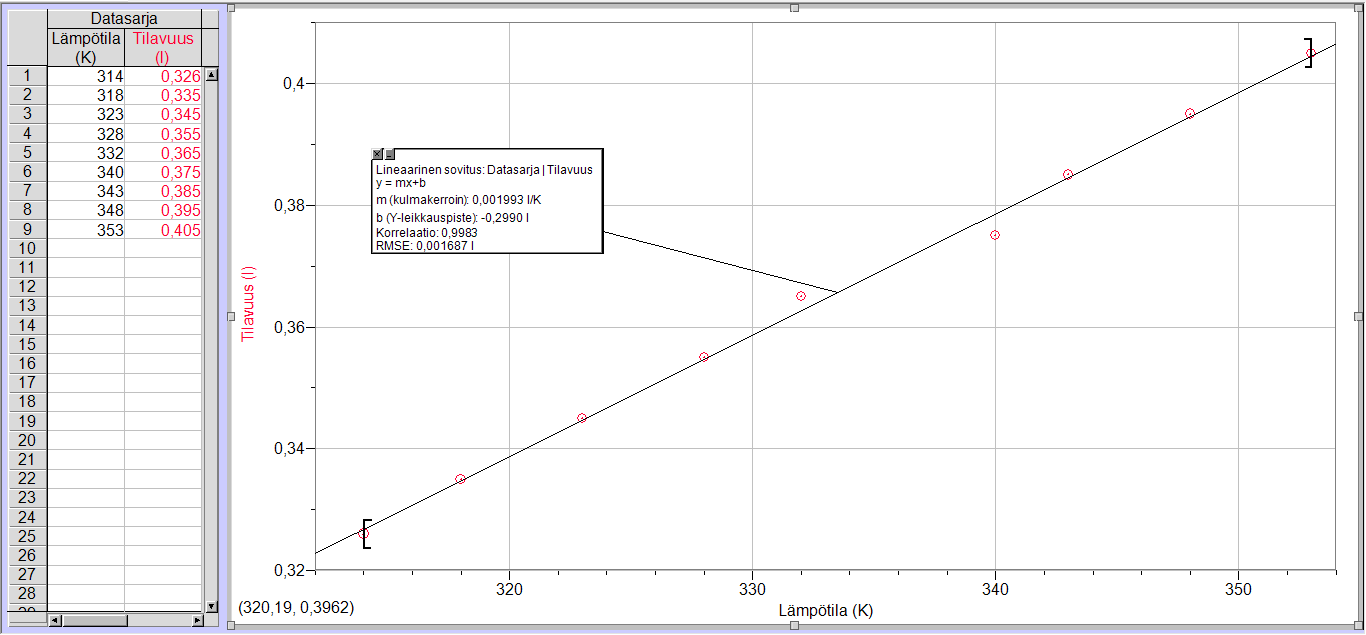Select row 5 header in the table
The image size is (1366, 635).
click(x=27, y=153)
